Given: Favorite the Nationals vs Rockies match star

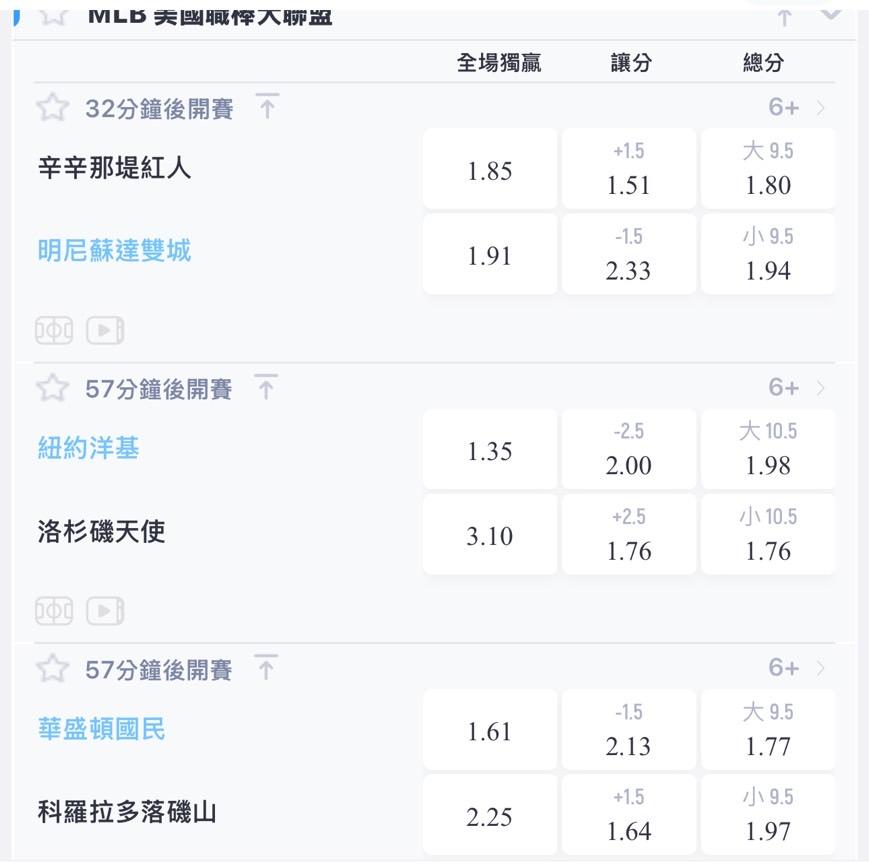Looking at the screenshot, I should tap(53, 668).
